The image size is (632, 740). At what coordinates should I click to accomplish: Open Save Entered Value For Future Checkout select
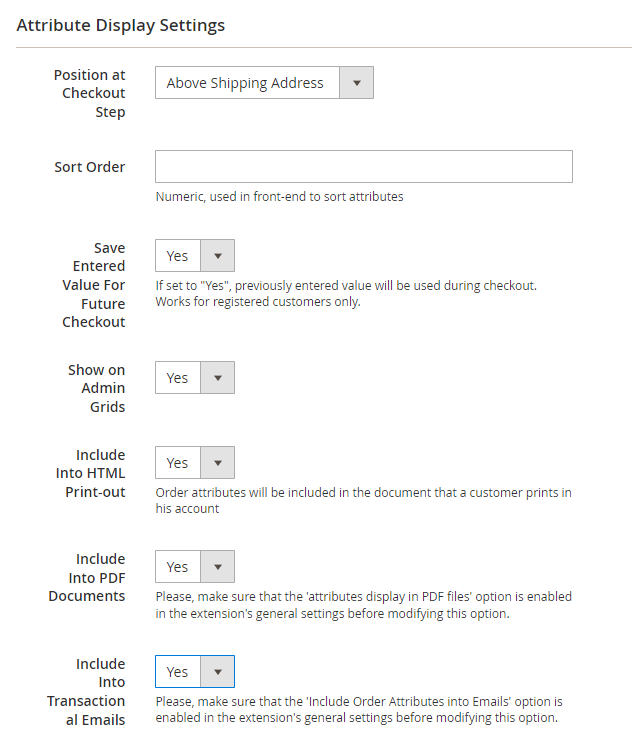(179, 256)
